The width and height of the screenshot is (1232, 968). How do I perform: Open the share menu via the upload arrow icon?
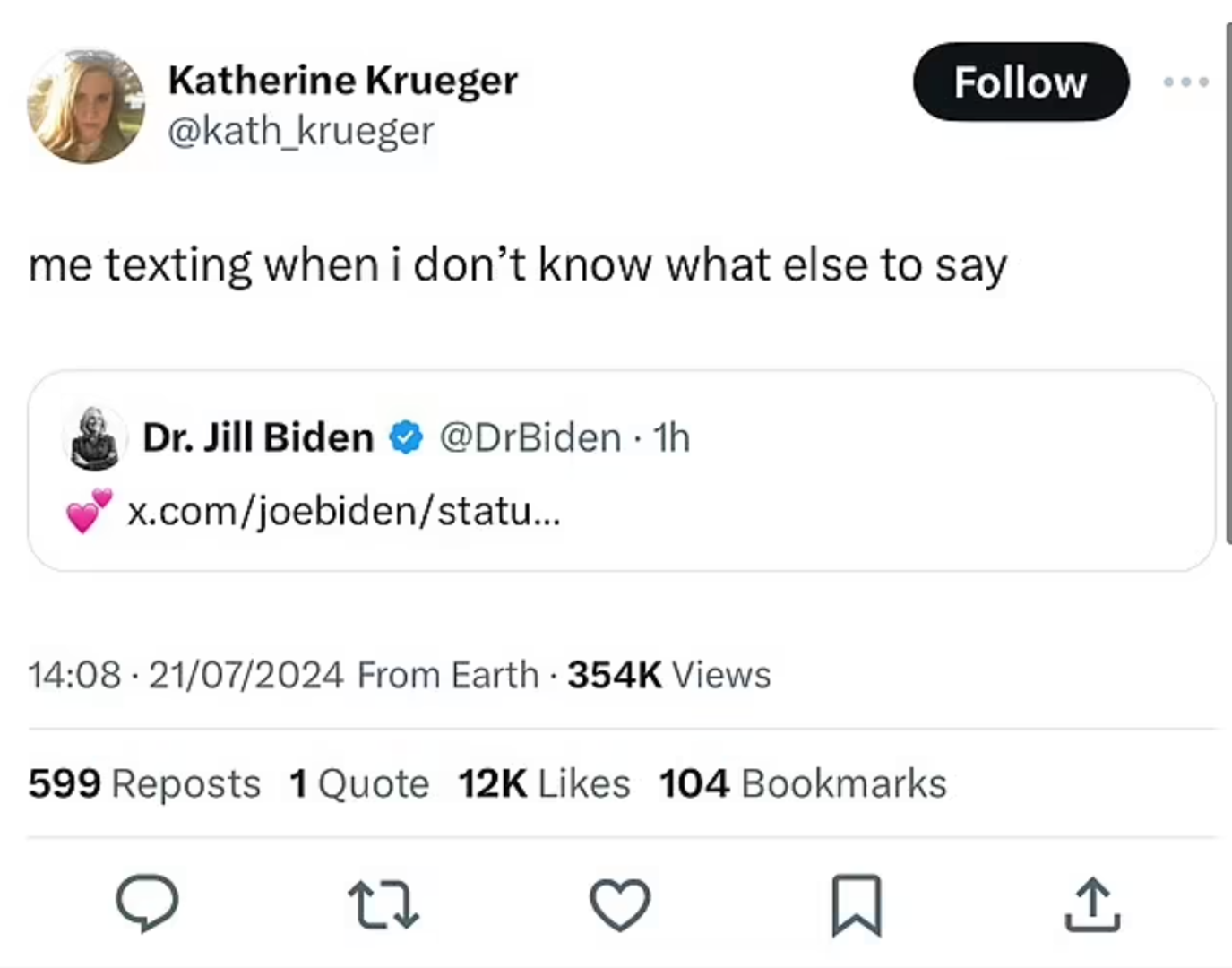click(x=1092, y=905)
